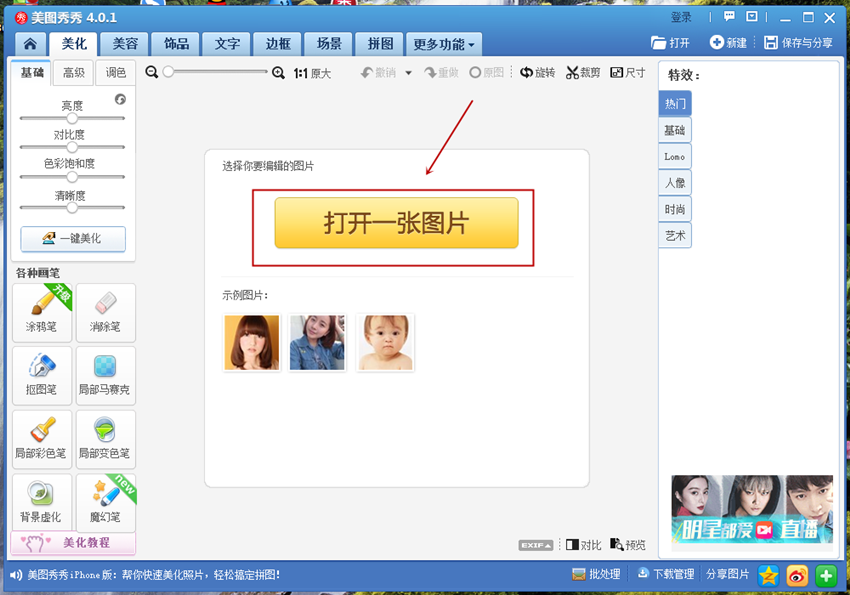Click the 旋转 rotate tool
This screenshot has width=850, height=595.
(x=537, y=73)
